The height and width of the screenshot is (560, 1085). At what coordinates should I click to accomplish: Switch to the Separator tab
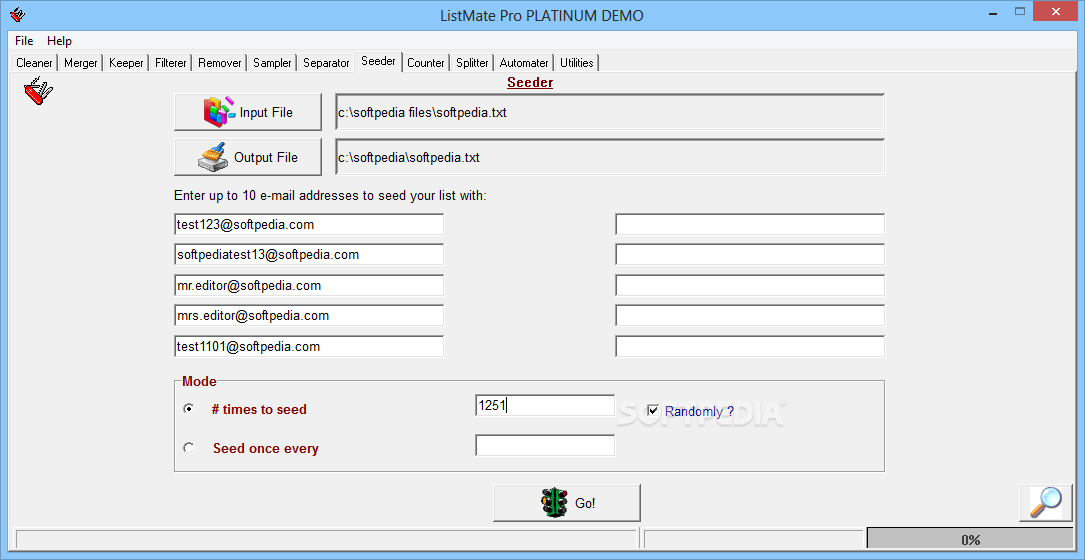[x=326, y=62]
